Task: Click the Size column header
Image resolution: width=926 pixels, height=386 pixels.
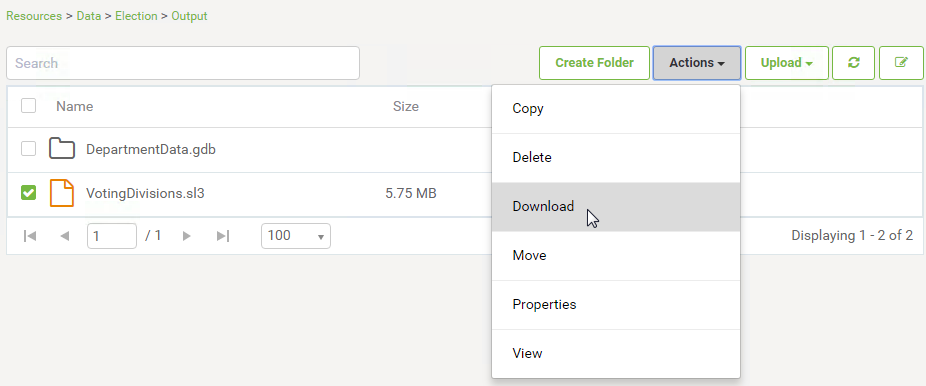Action: (x=406, y=106)
